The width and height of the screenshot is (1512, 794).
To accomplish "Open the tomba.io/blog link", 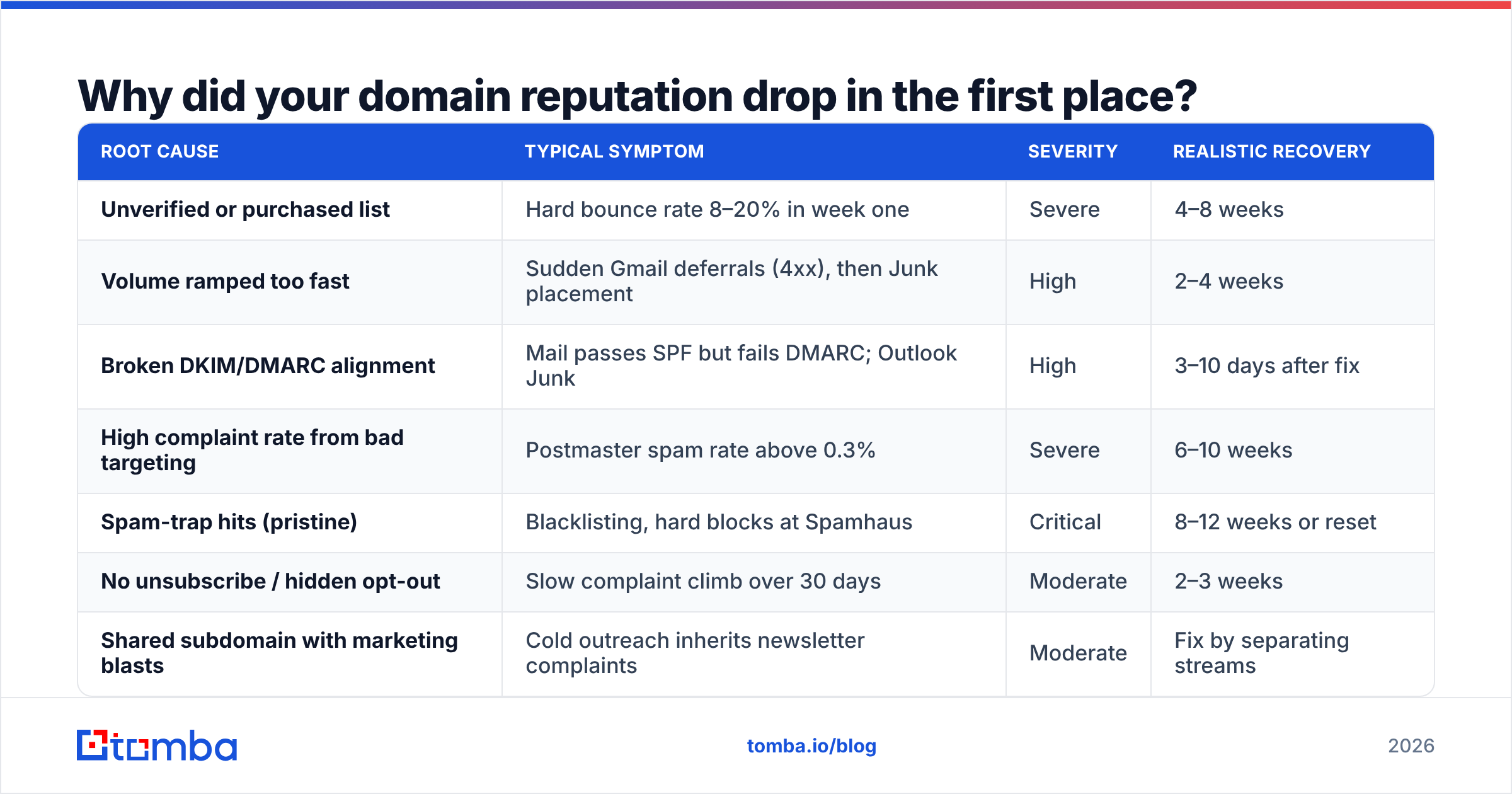I will (x=811, y=746).
